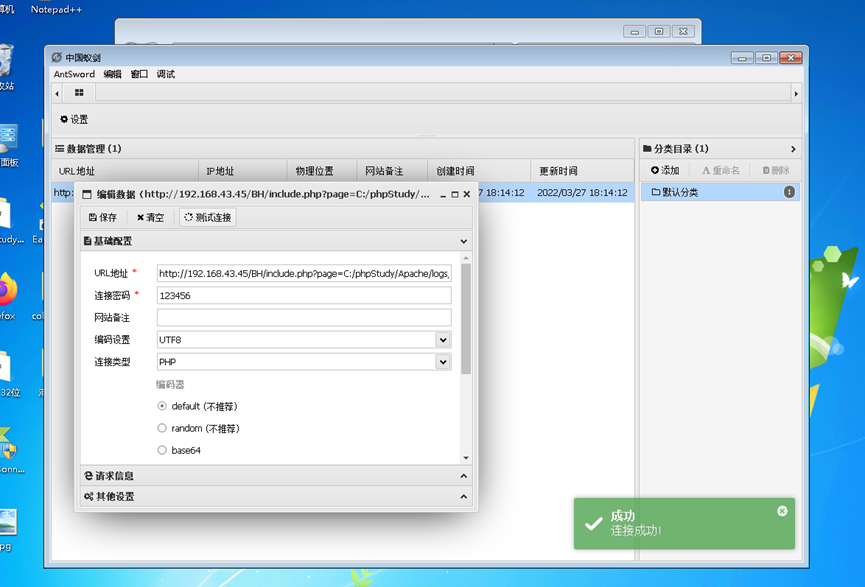Click 删除 delete category button
Viewport: 865px width, 587px height.
coord(776,170)
